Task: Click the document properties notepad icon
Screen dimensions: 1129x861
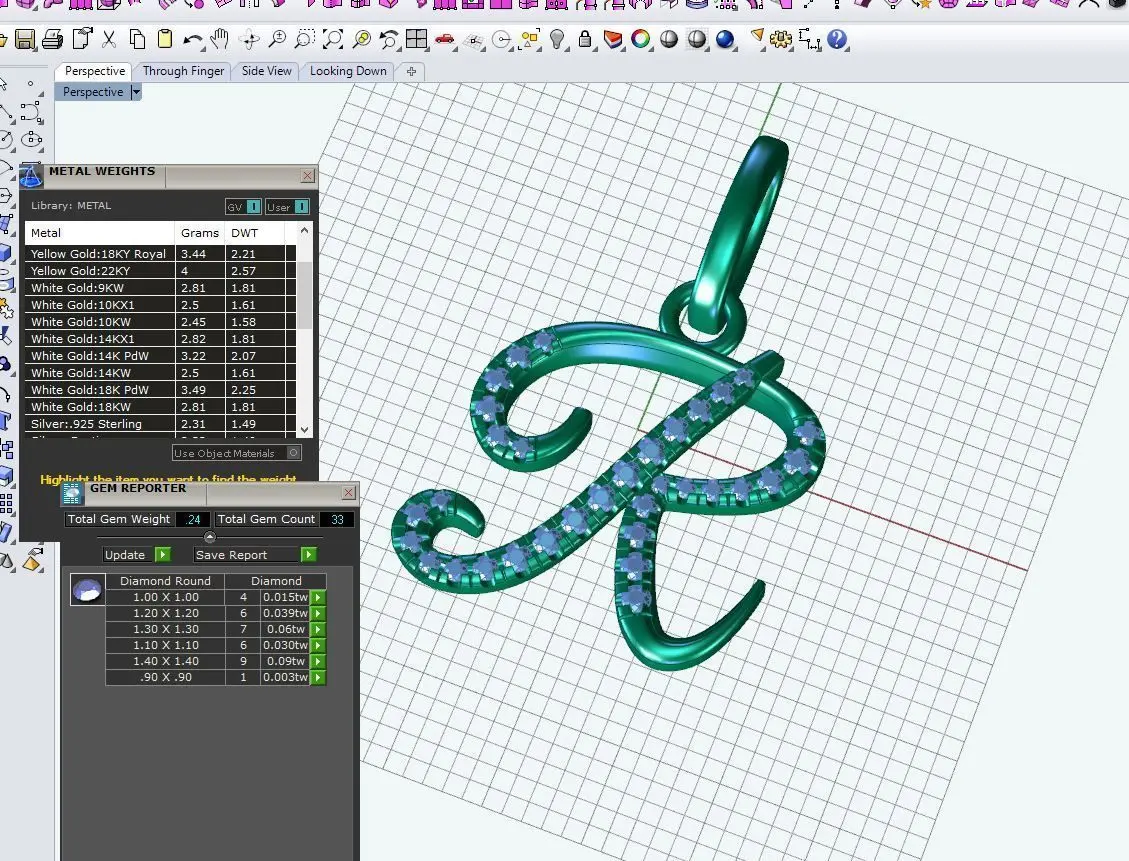Action: [x=83, y=38]
